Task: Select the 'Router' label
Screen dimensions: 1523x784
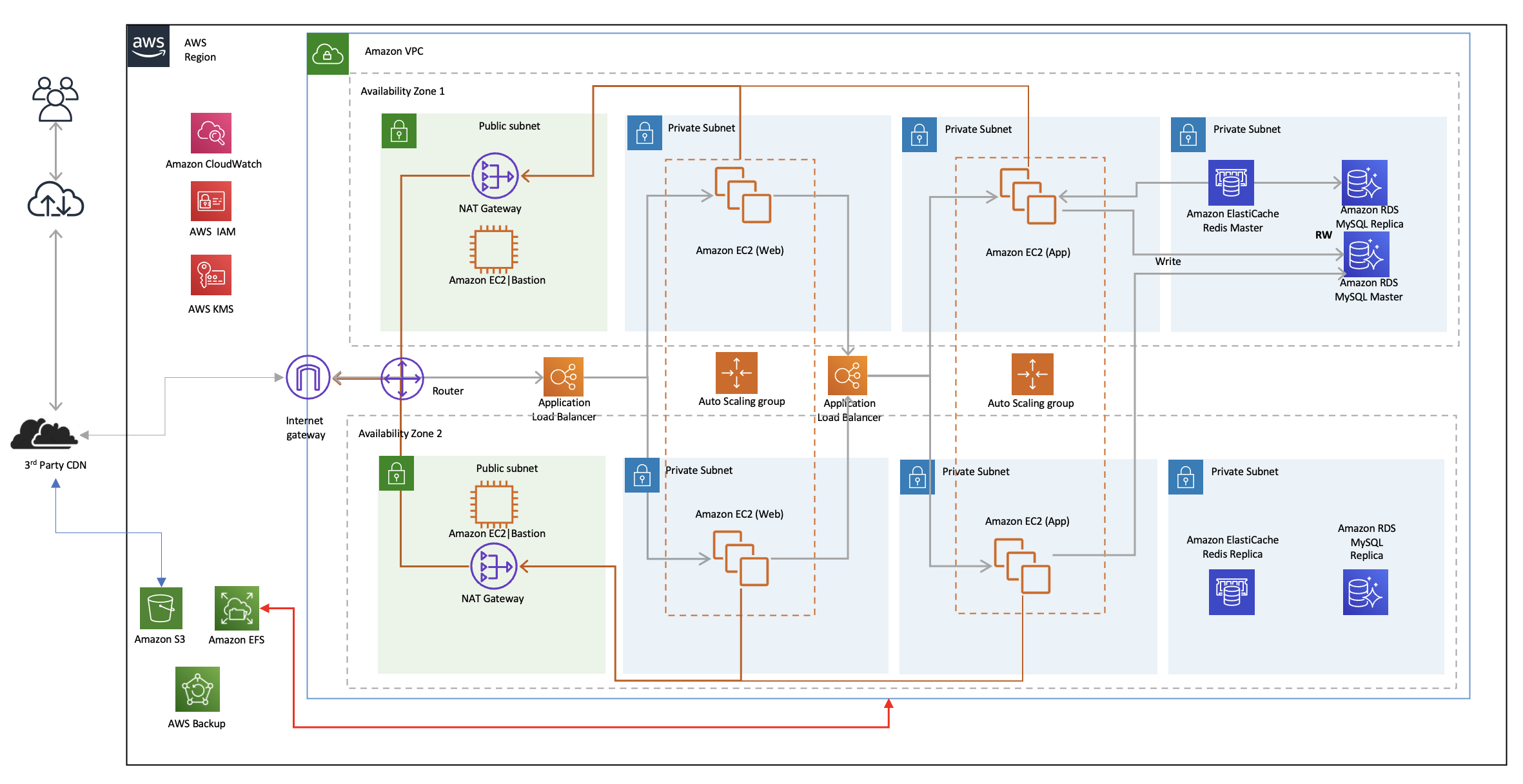Action: (x=447, y=391)
